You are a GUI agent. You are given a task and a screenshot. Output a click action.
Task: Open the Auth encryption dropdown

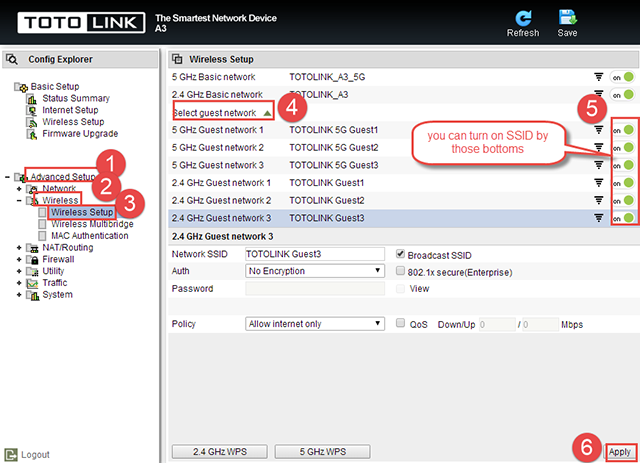(315, 271)
